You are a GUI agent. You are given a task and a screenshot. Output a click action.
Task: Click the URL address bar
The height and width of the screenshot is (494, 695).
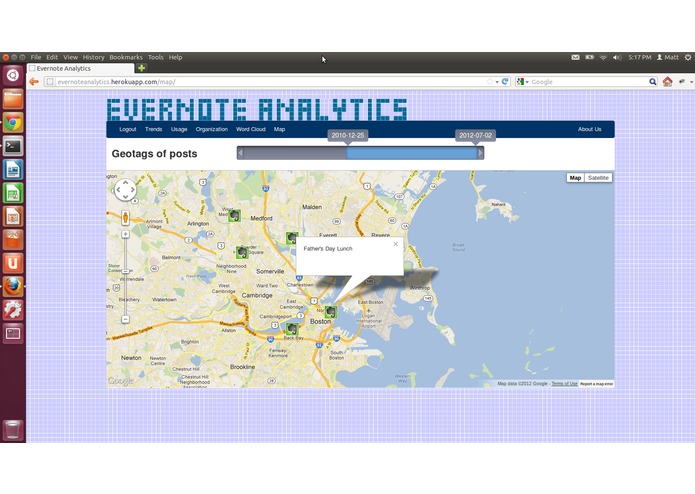(x=266, y=82)
